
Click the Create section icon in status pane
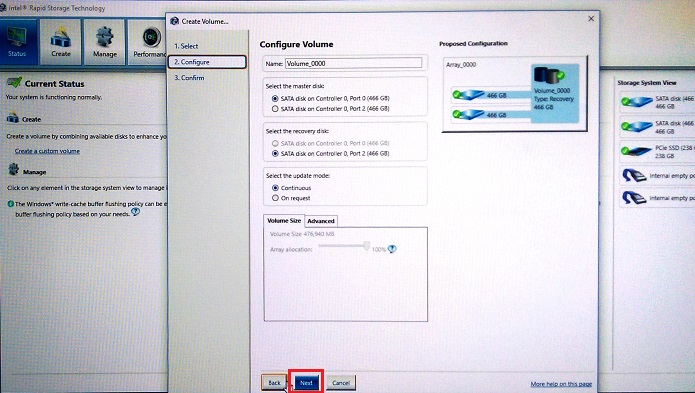[x=13, y=118]
